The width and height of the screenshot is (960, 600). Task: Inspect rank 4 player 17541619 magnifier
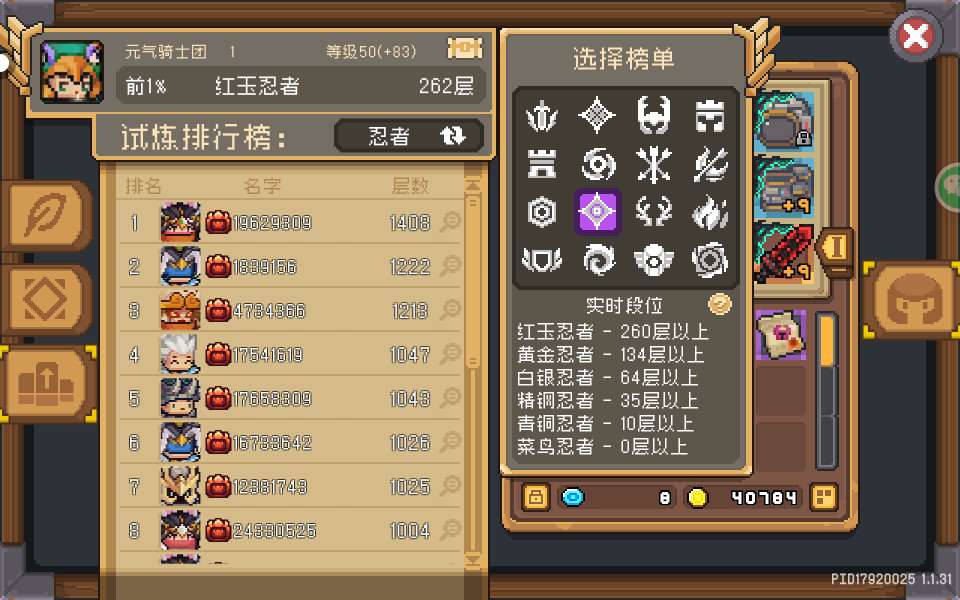pos(450,354)
